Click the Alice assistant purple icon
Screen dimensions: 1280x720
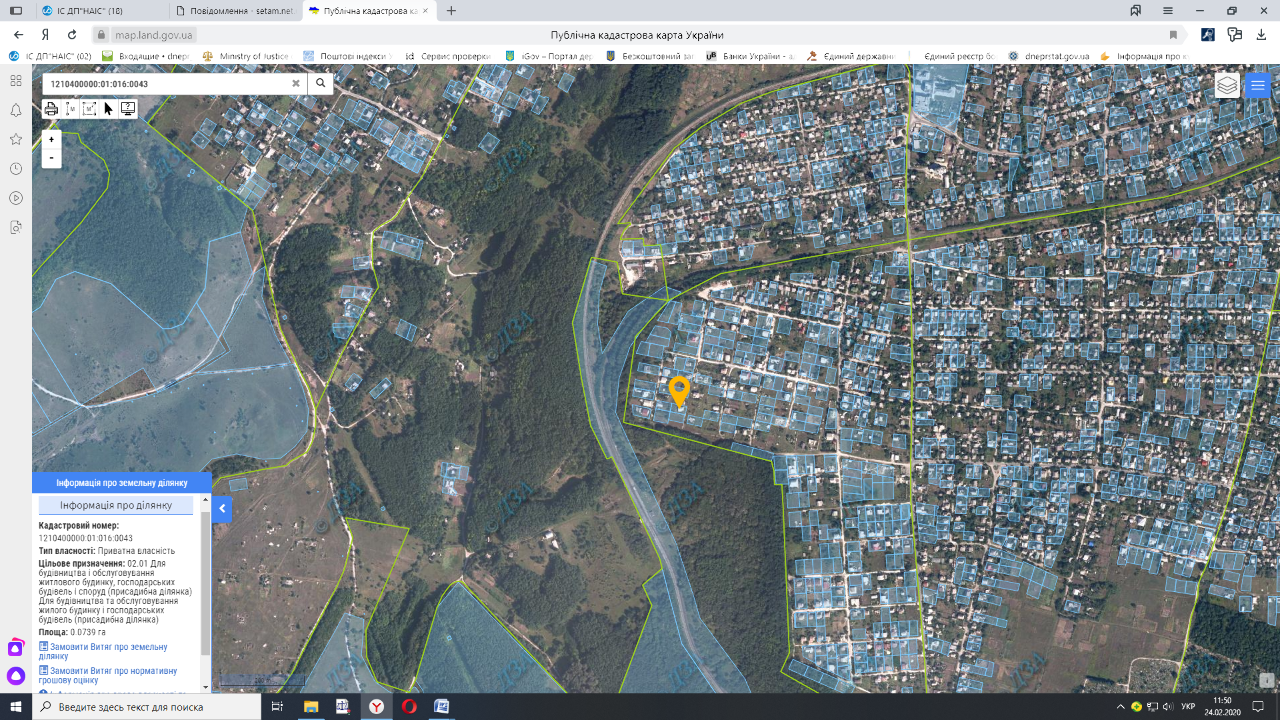pos(16,676)
